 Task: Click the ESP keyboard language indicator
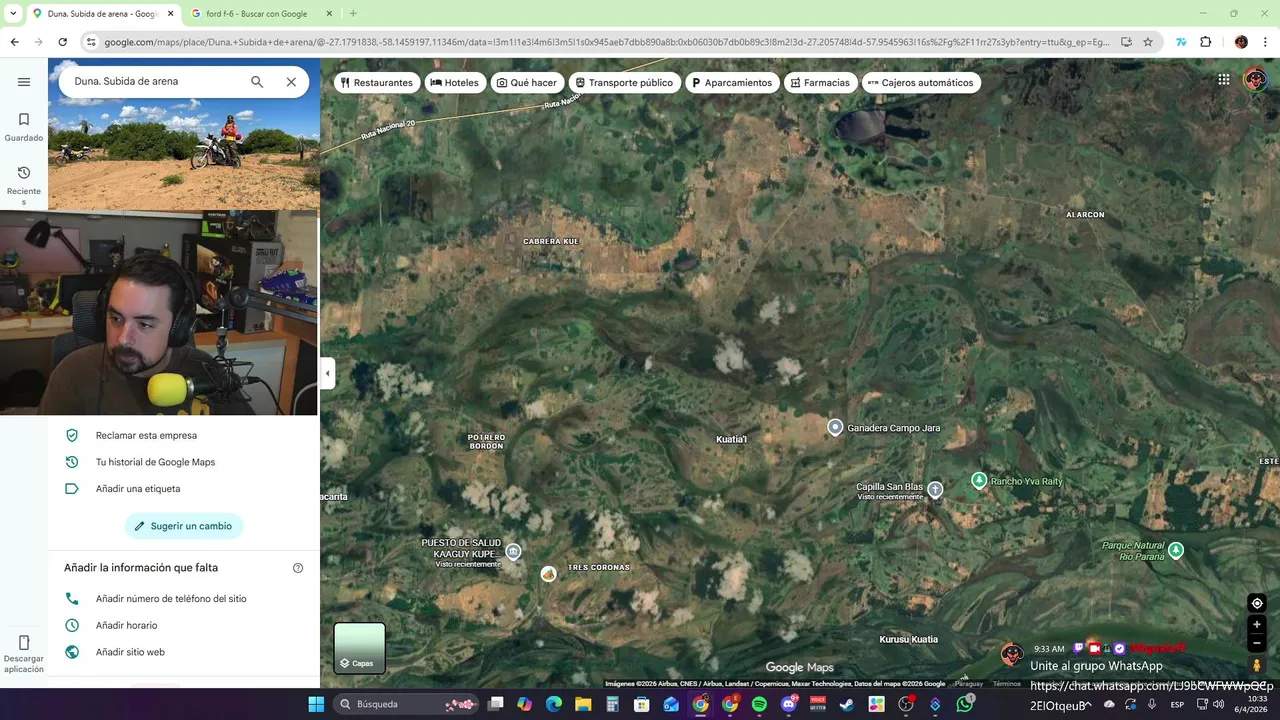point(1177,705)
